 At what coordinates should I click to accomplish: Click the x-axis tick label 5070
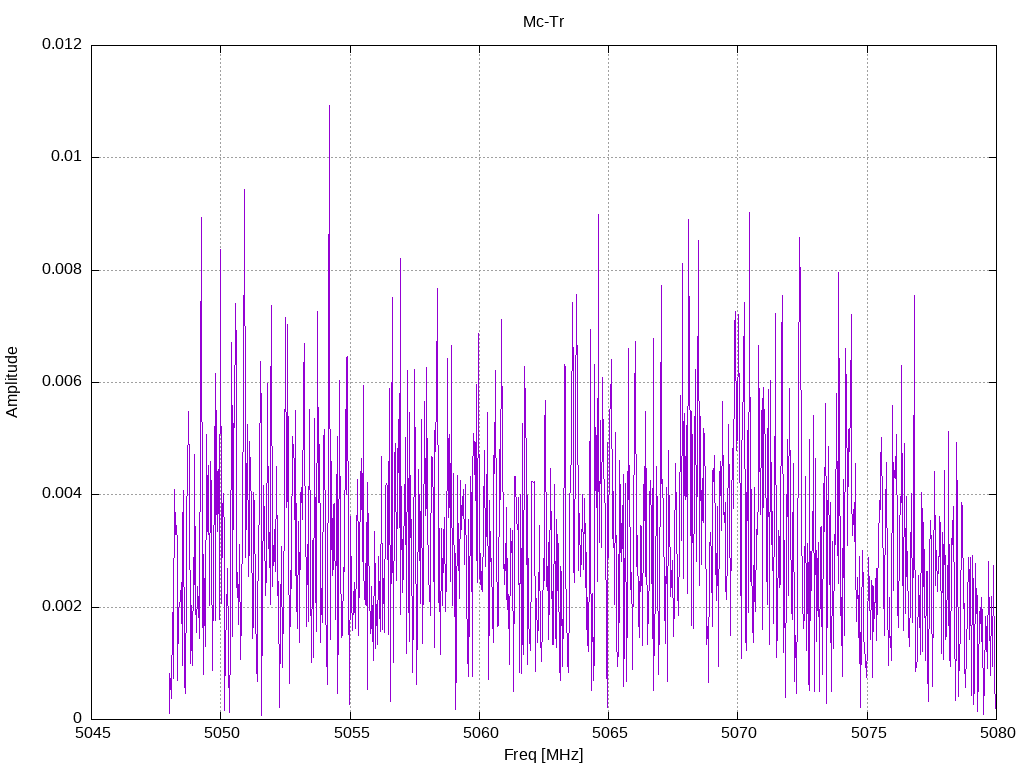[739, 733]
